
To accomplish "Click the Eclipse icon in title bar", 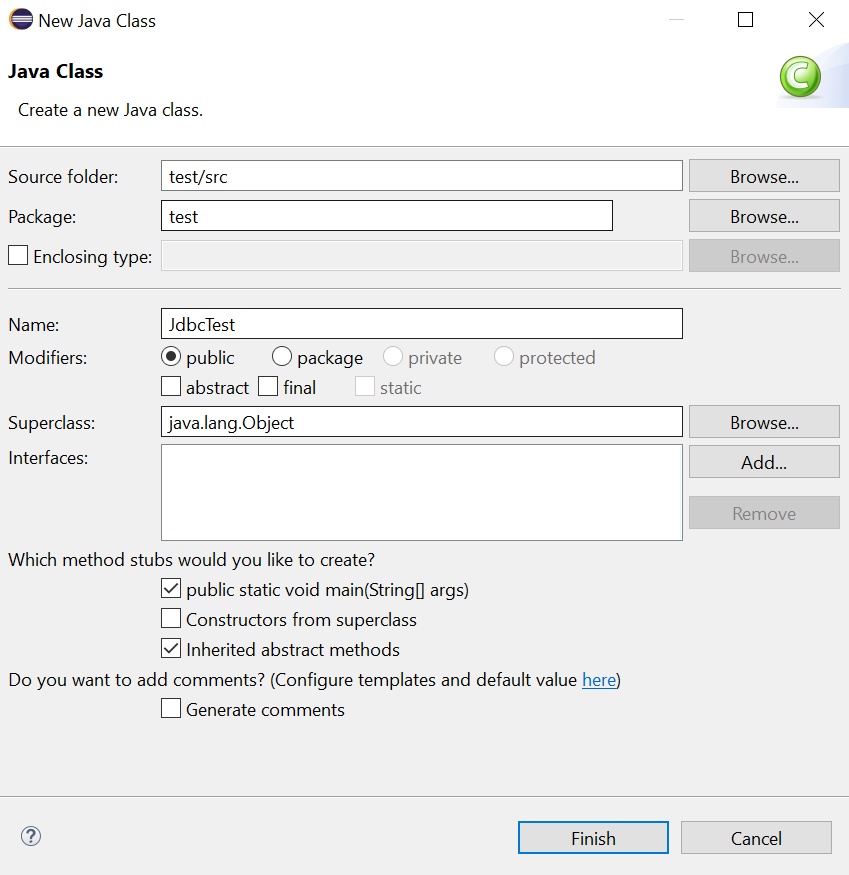I will click(x=20, y=20).
